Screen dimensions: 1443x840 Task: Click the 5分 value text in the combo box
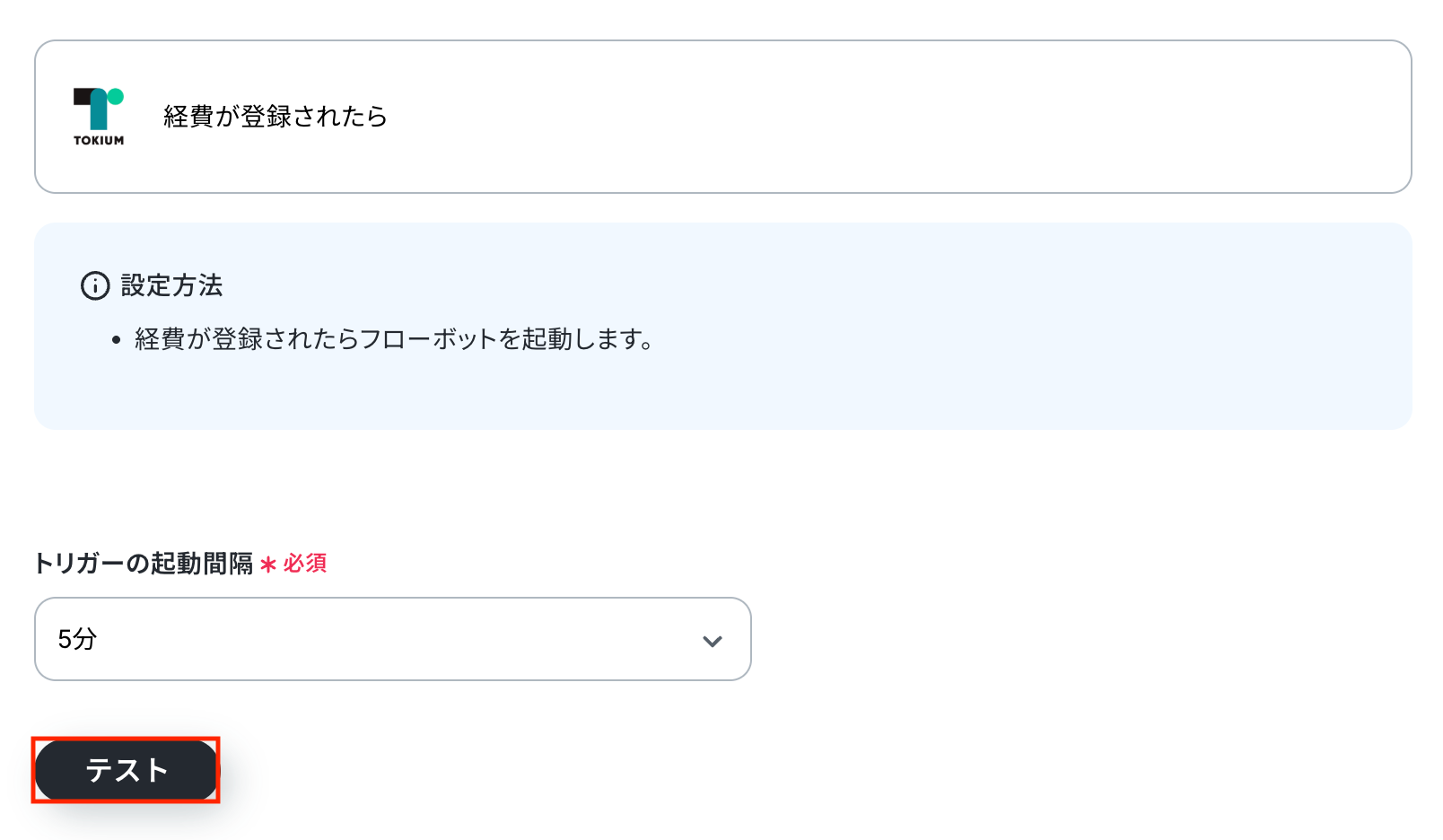(x=77, y=639)
